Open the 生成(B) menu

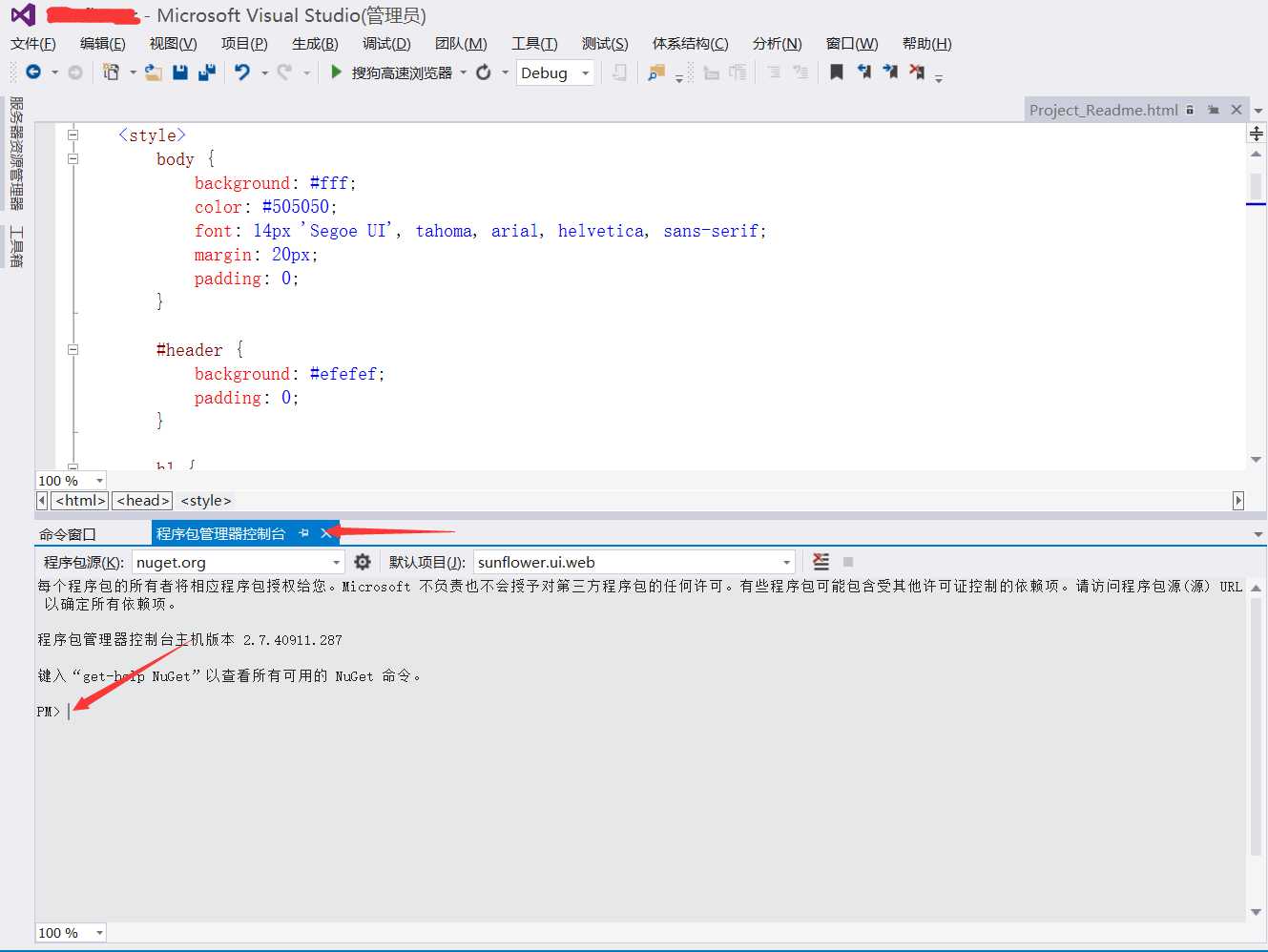tap(315, 43)
